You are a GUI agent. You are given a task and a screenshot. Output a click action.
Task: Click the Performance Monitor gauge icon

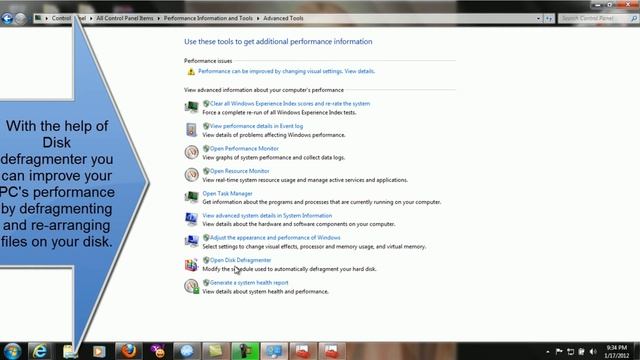coord(191,152)
